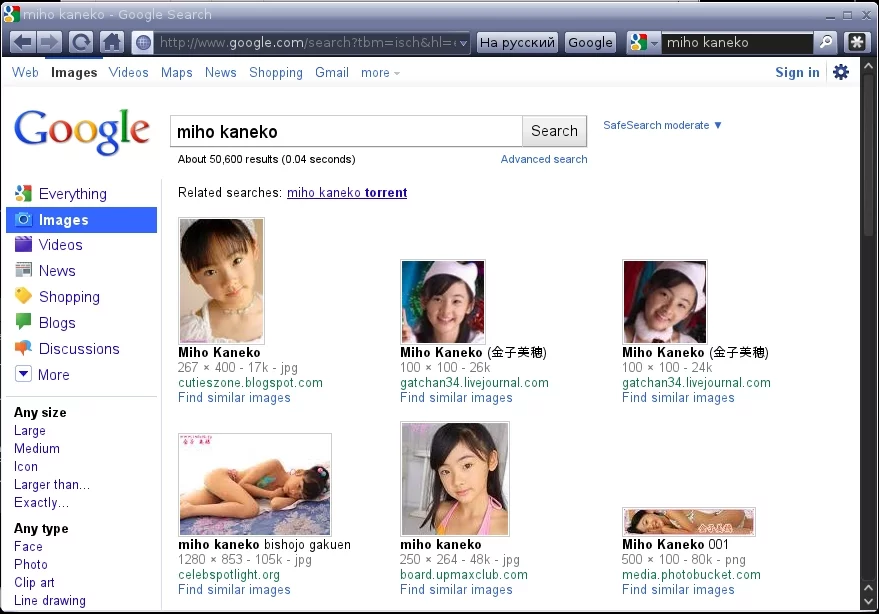Select the Line drawing type filter
Screen dimensions: 879x614
(49, 600)
